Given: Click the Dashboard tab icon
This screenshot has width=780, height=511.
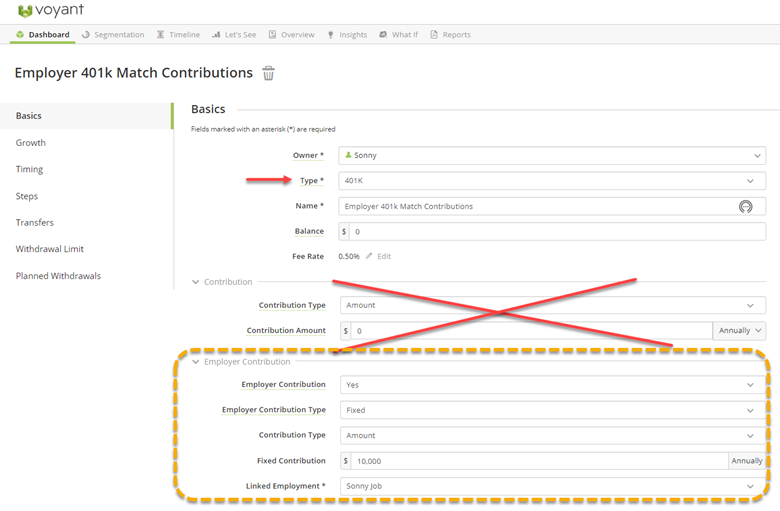Looking at the screenshot, I should [x=20, y=35].
